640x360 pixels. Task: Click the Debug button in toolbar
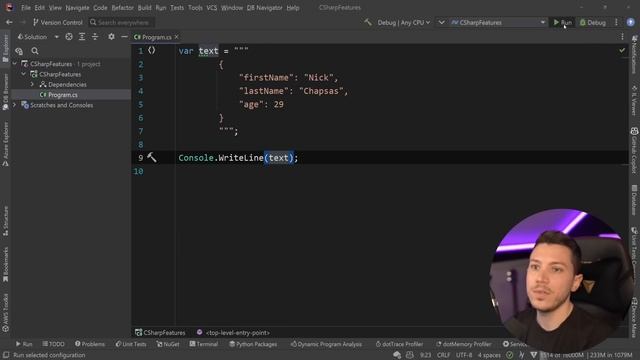click(x=593, y=22)
